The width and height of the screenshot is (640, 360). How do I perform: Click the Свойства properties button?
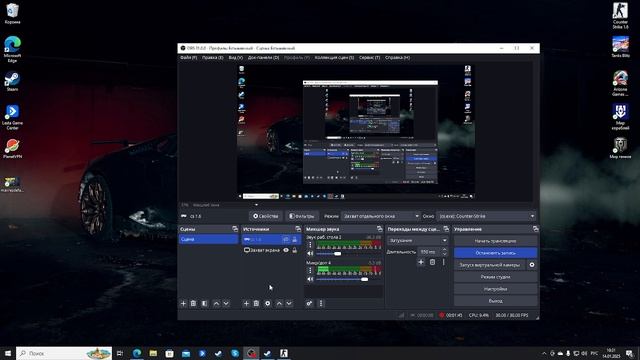tap(265, 216)
